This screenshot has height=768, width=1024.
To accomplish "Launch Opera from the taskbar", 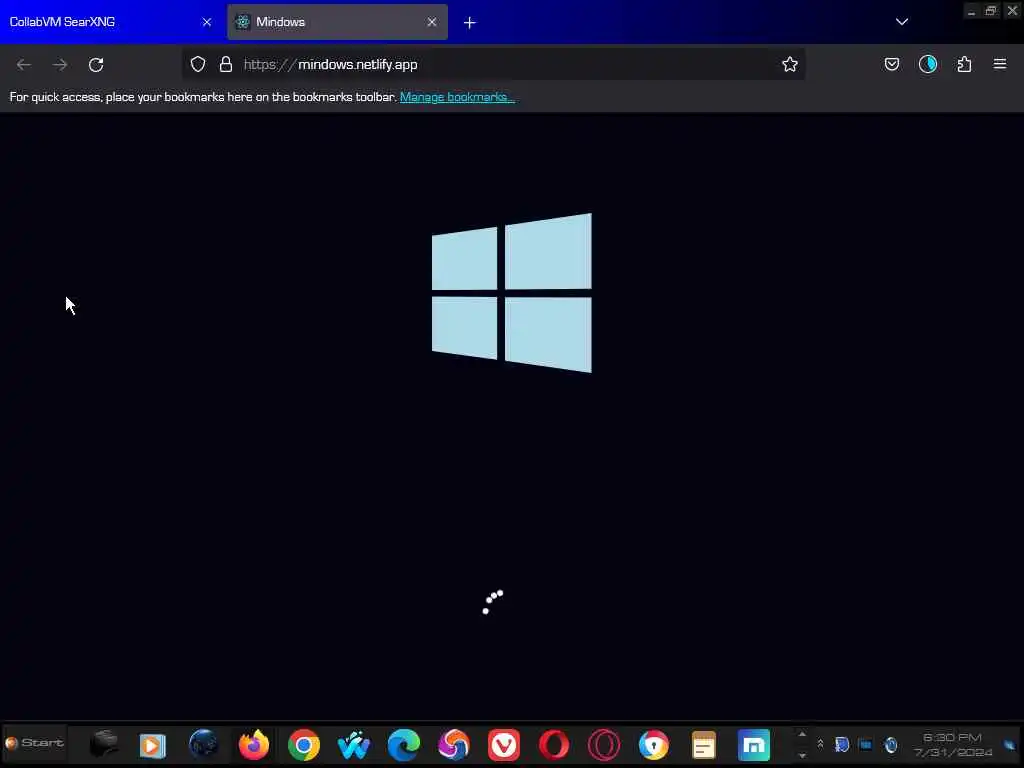I will click(x=554, y=744).
